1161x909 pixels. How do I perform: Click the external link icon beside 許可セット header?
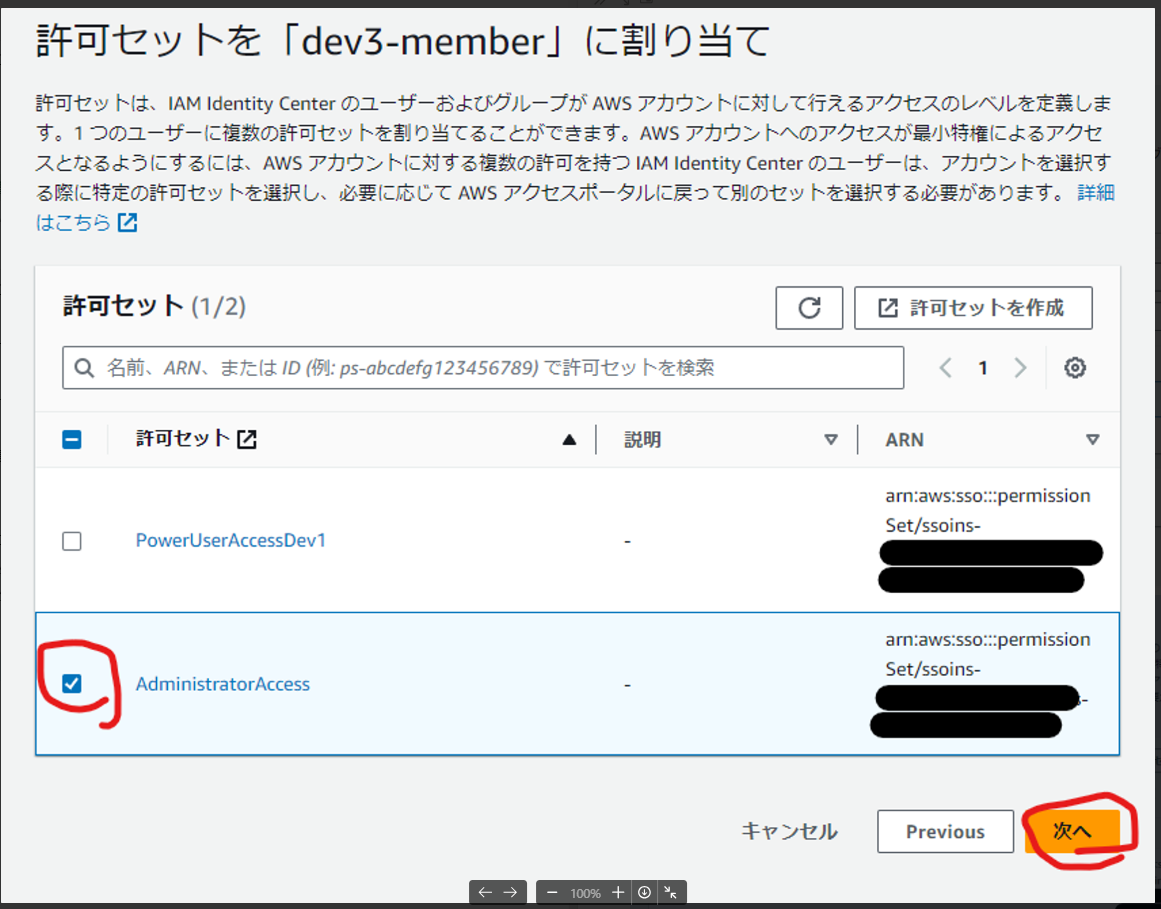[x=247, y=440]
